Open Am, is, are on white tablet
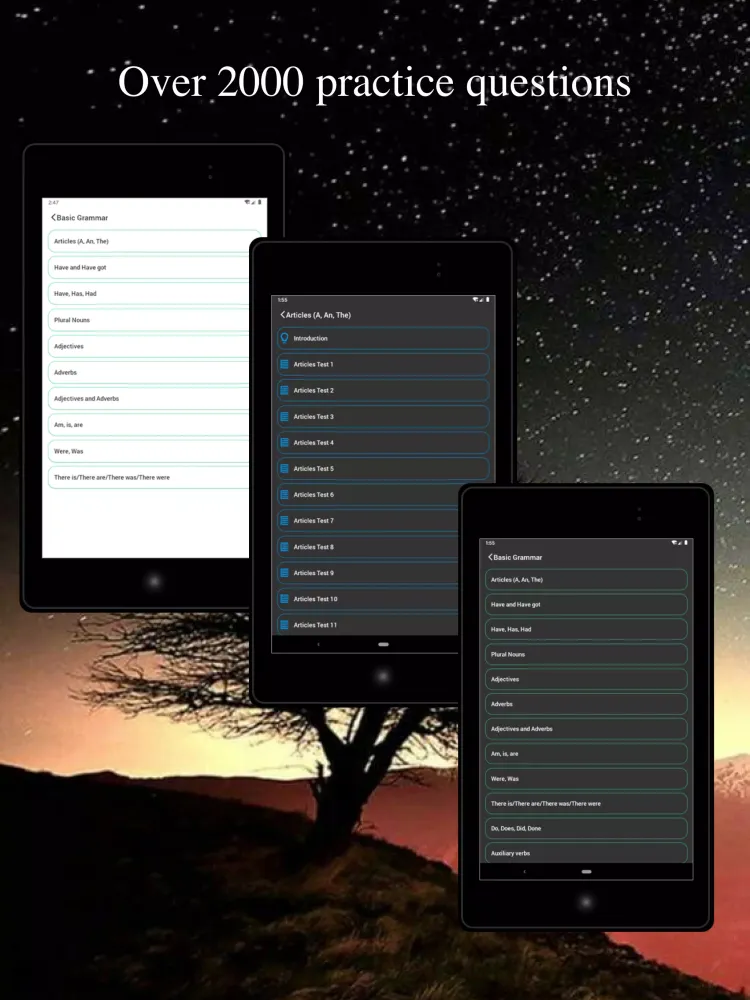The image size is (750, 1000). click(149, 424)
